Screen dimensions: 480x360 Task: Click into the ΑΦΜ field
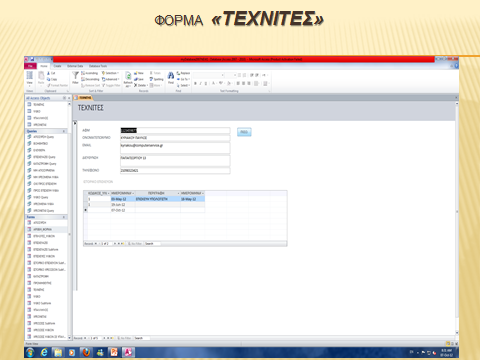point(175,131)
